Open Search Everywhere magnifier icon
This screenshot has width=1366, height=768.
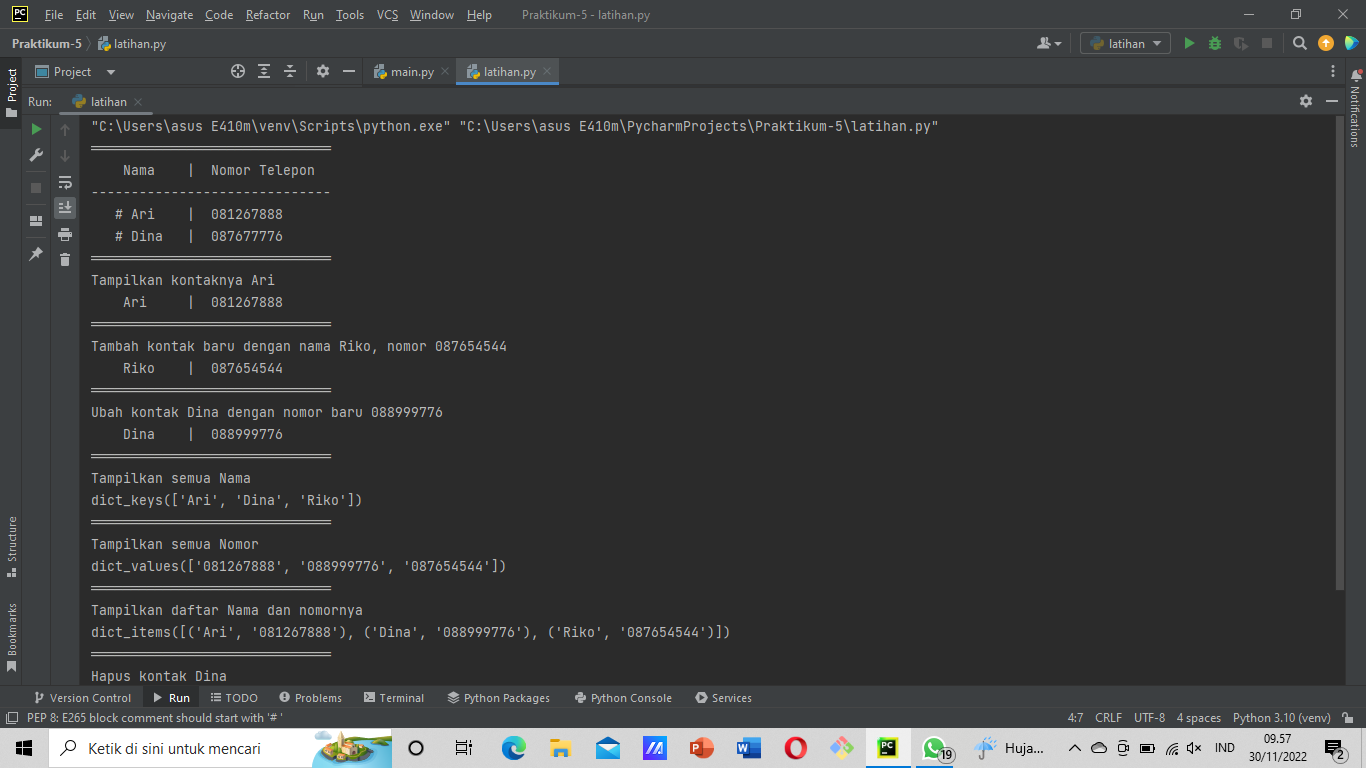pyautogui.click(x=1300, y=43)
